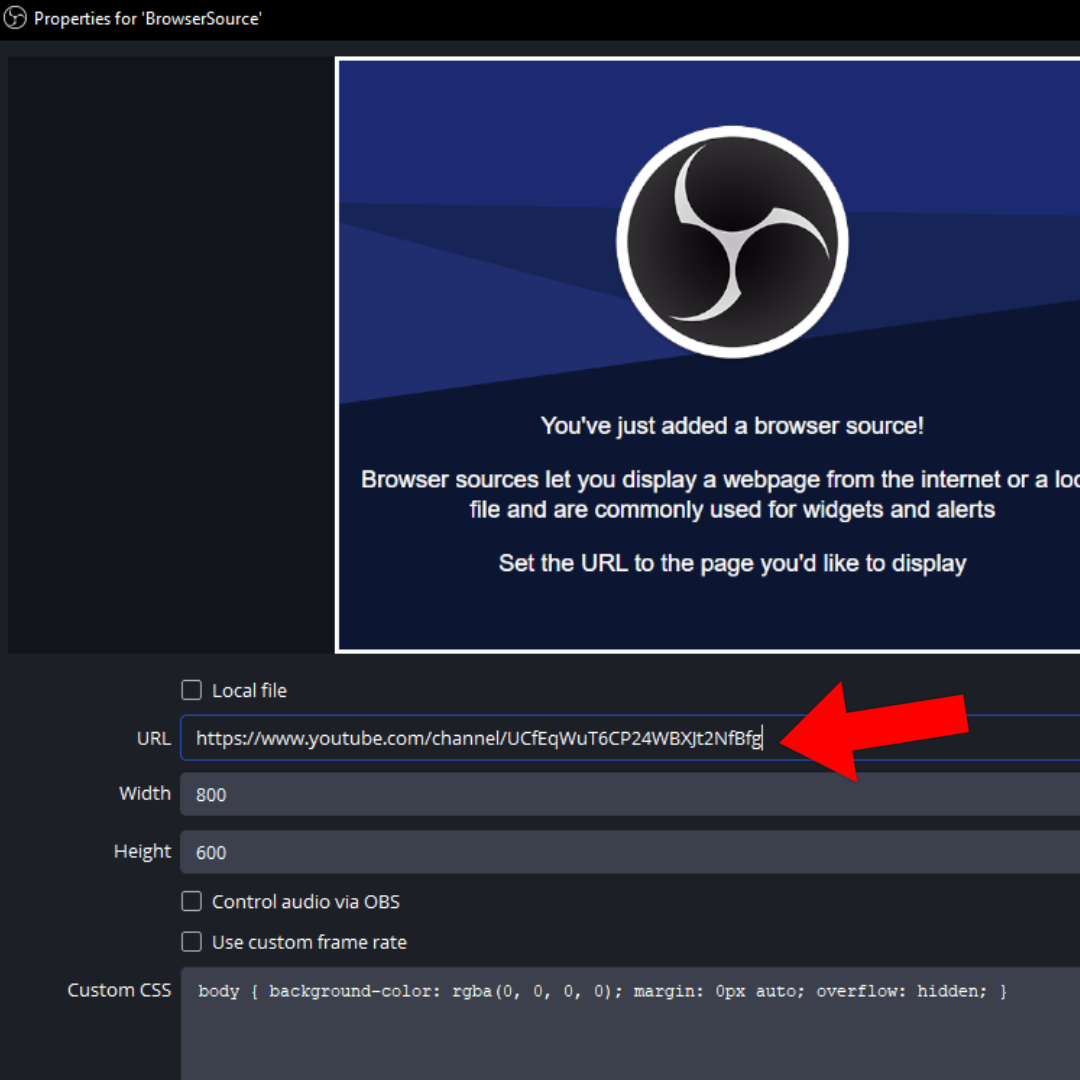
Task: Enable the Local file checkbox
Action: [x=191, y=690]
